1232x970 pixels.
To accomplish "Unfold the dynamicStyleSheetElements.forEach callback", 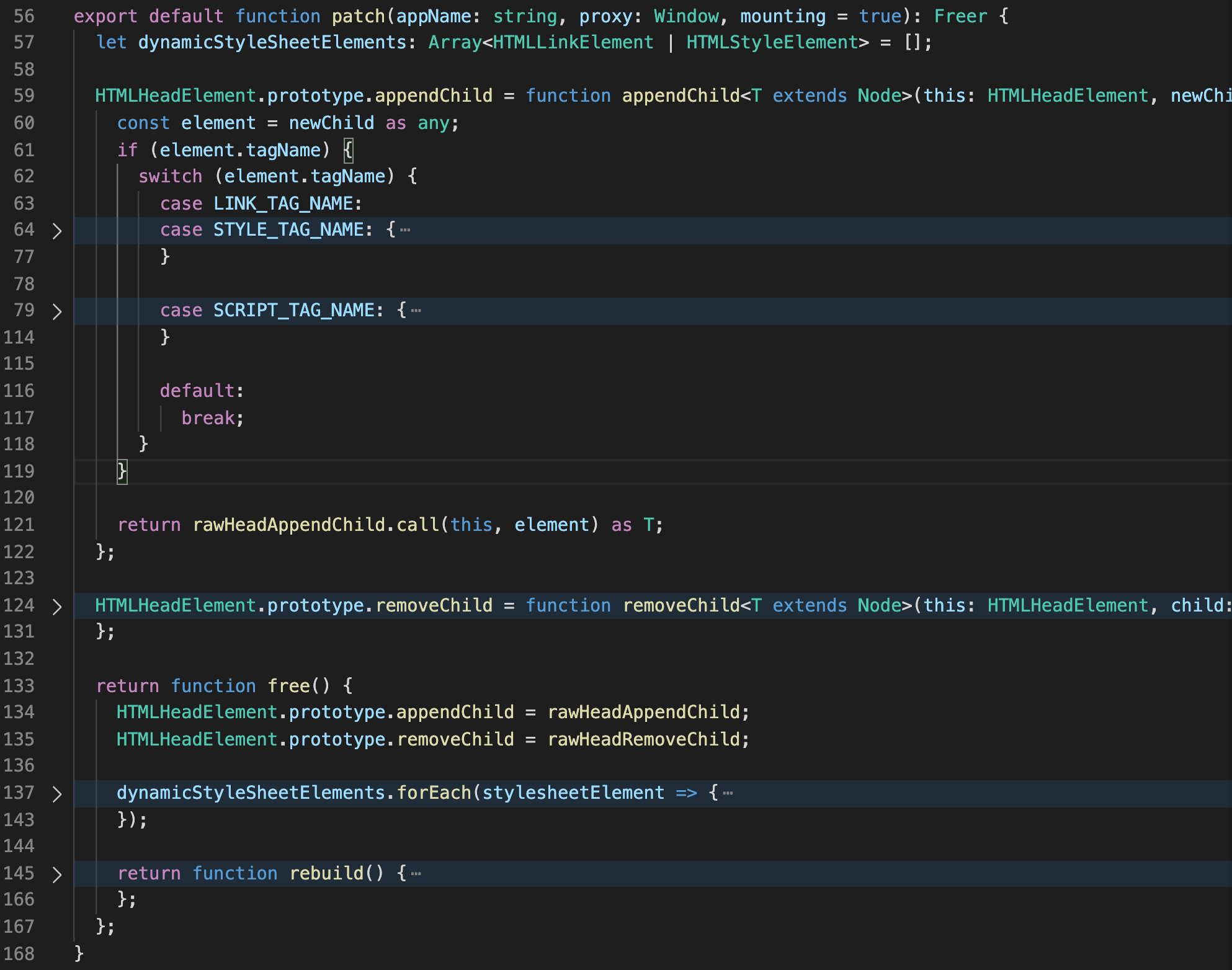I will tap(57, 794).
